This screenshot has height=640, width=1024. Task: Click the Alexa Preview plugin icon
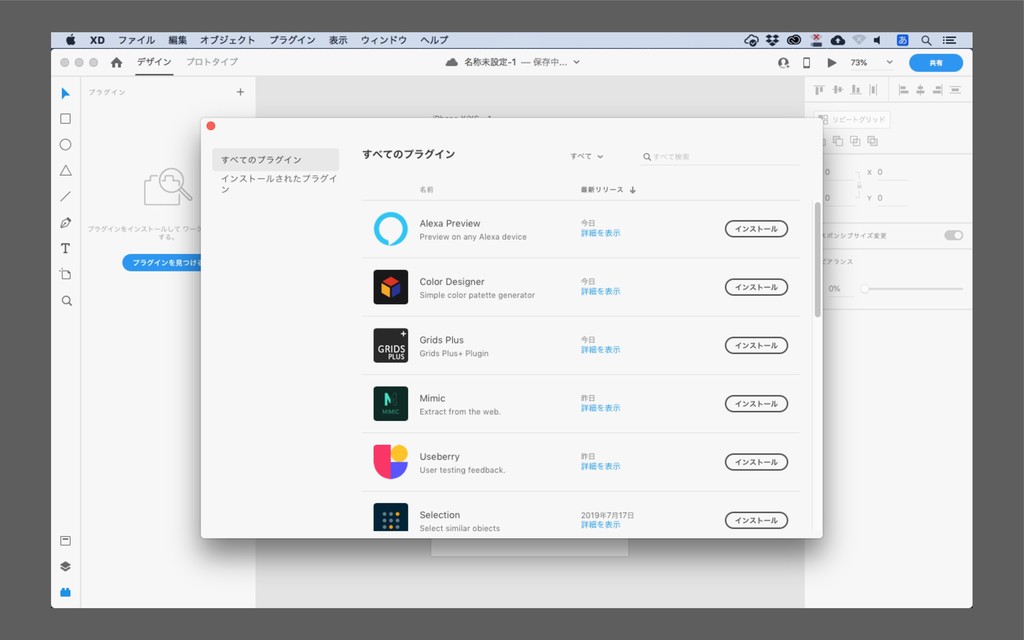click(x=391, y=229)
